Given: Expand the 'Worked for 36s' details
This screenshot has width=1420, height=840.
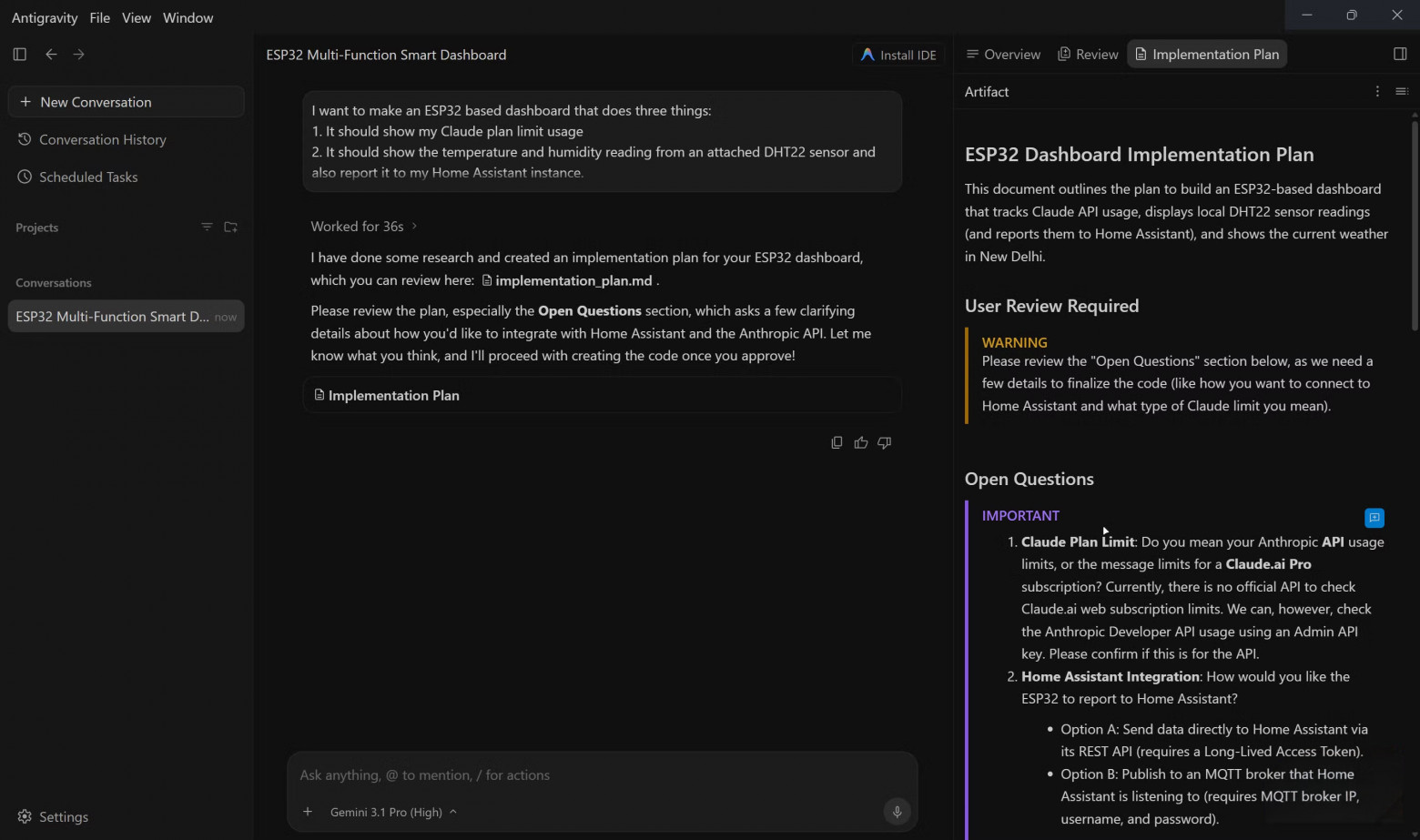Looking at the screenshot, I should coord(364,227).
